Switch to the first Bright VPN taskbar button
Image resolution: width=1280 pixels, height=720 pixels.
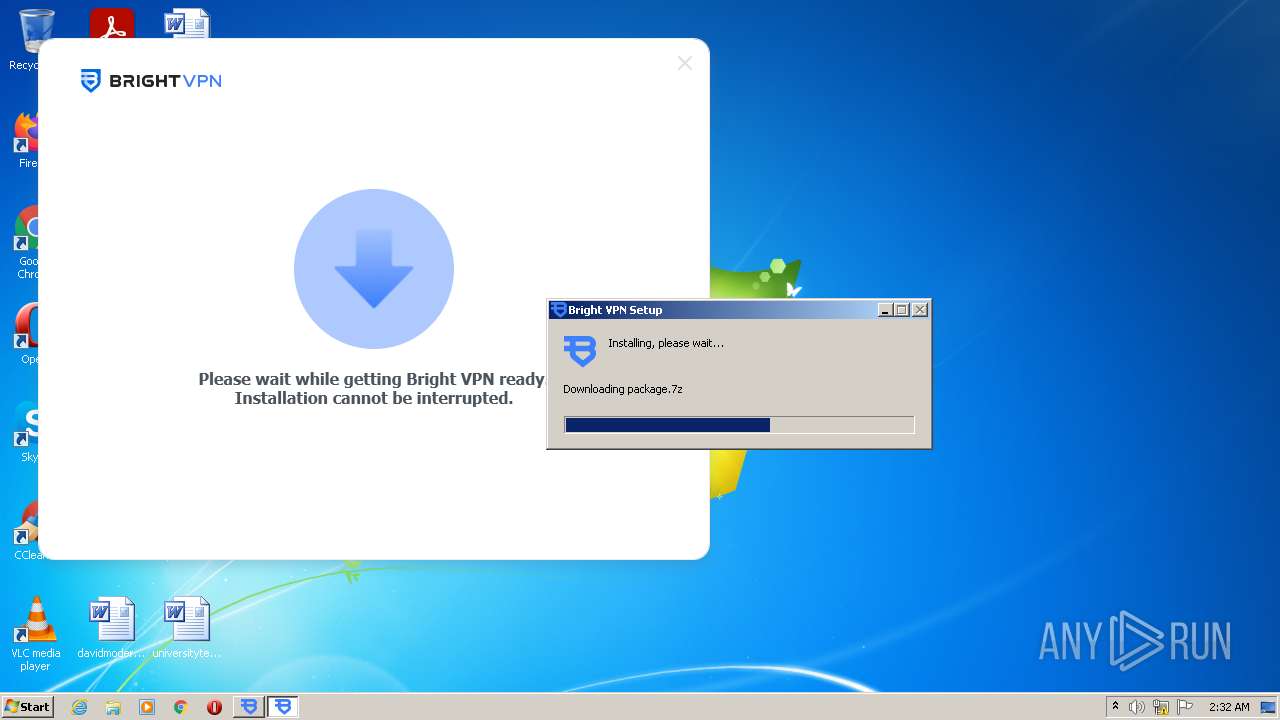(x=249, y=707)
